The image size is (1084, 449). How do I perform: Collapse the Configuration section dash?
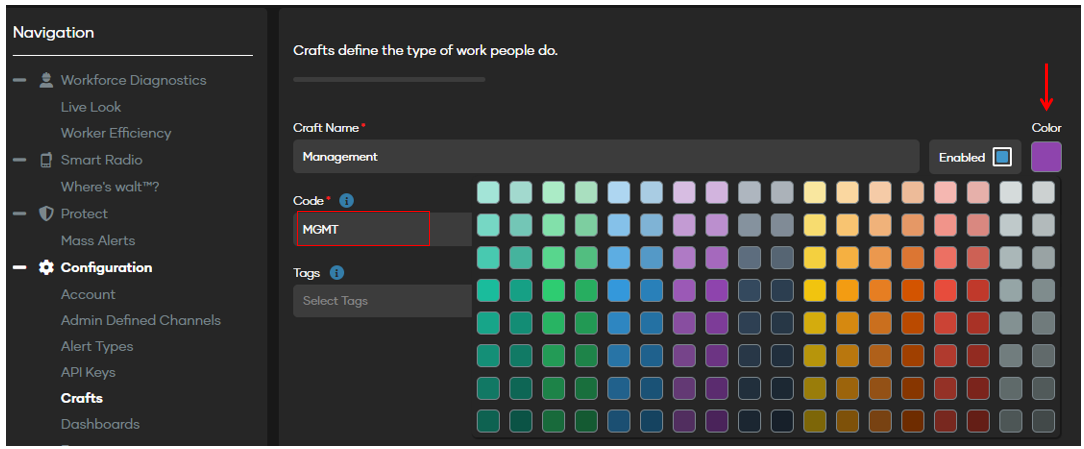[19, 268]
